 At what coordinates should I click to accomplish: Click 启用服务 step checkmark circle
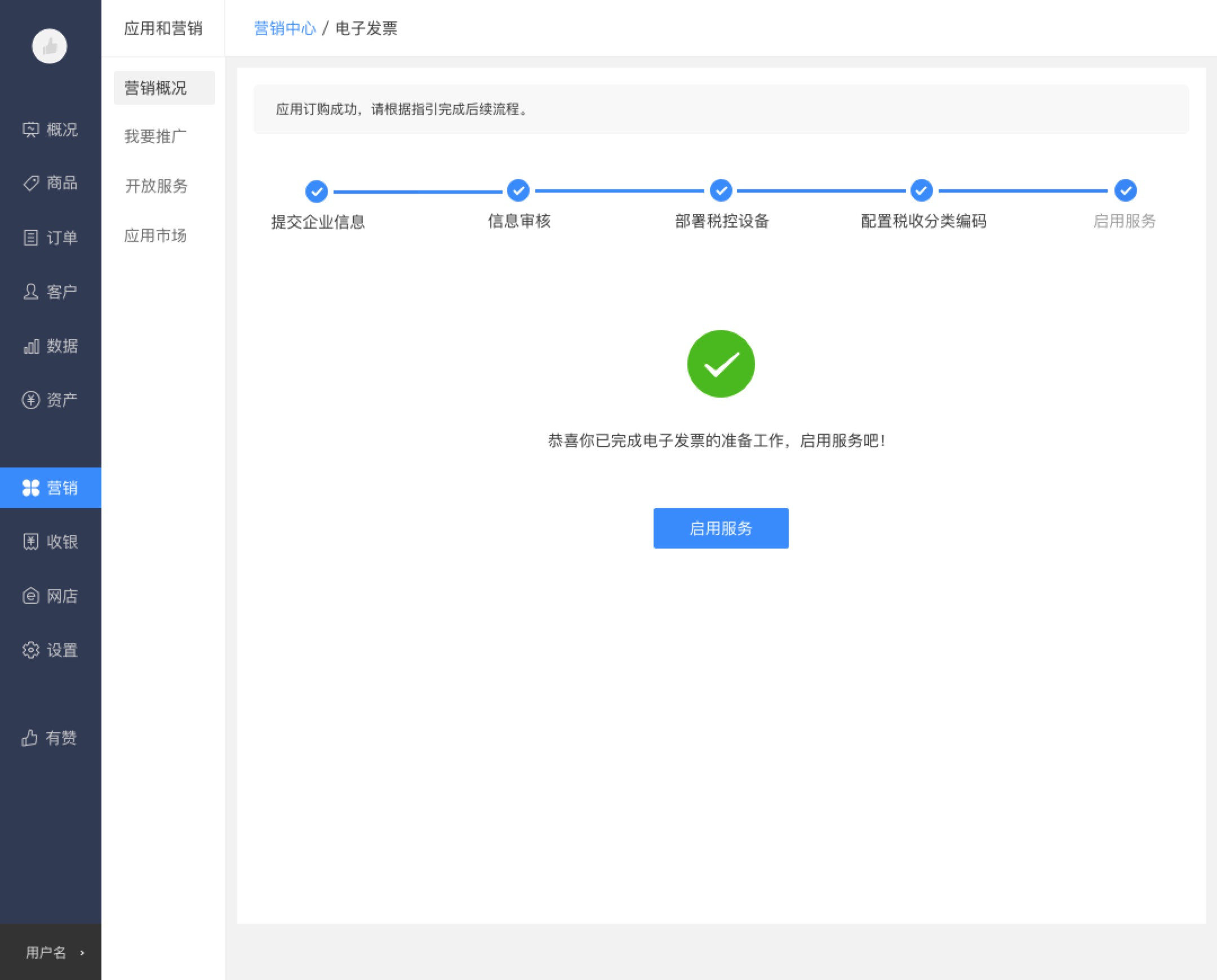pyautogui.click(x=1125, y=190)
